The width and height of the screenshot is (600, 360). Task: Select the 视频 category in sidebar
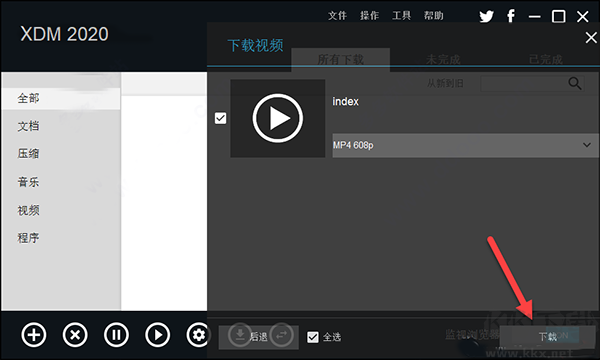[28, 210]
